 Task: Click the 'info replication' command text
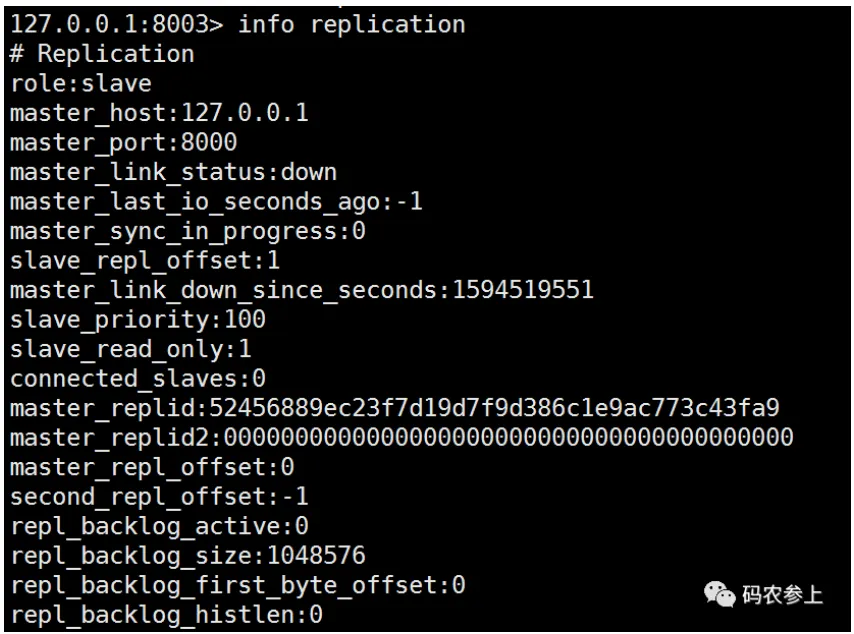[351, 24]
